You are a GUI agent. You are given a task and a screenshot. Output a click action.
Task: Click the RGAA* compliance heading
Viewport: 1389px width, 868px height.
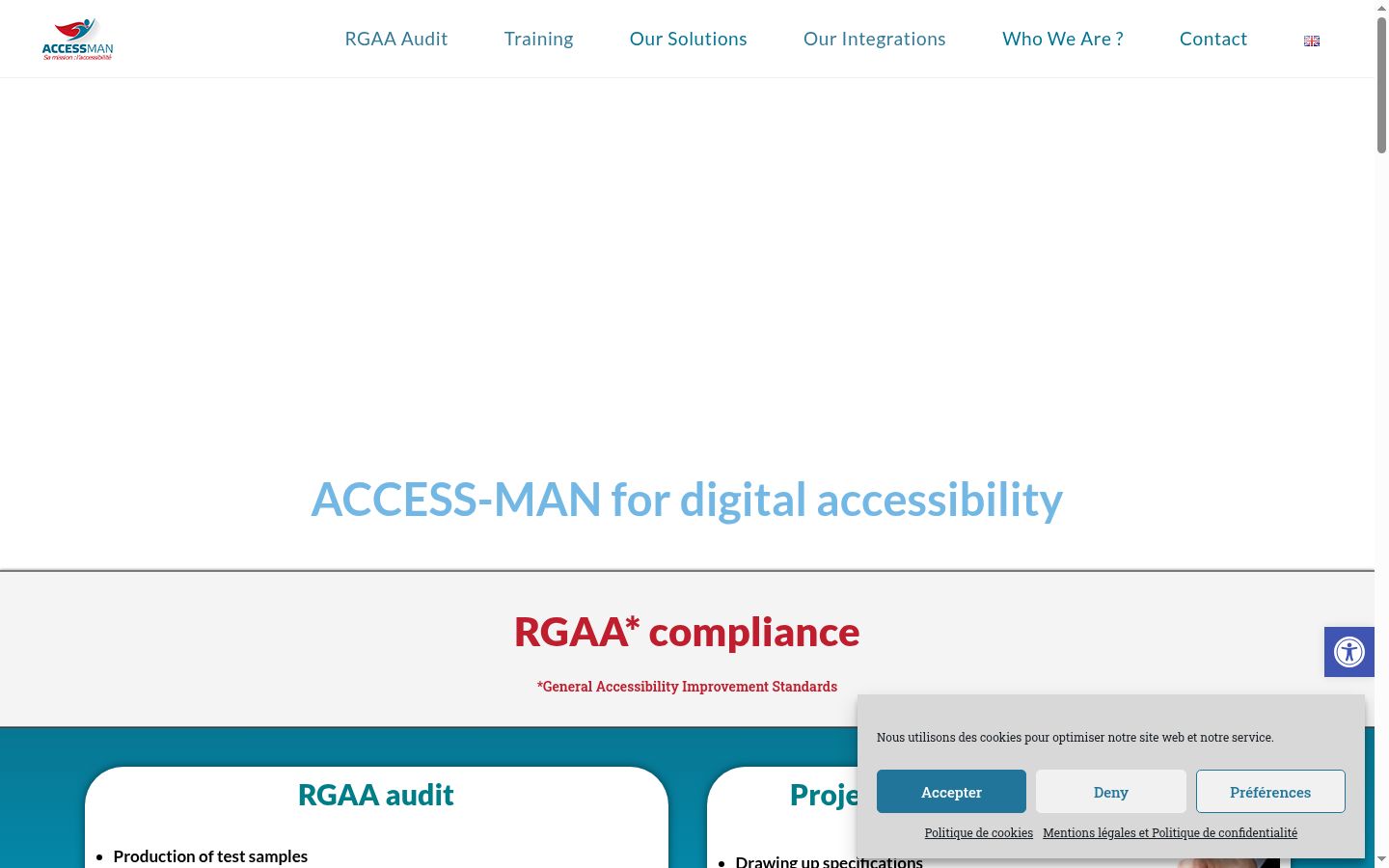click(687, 632)
